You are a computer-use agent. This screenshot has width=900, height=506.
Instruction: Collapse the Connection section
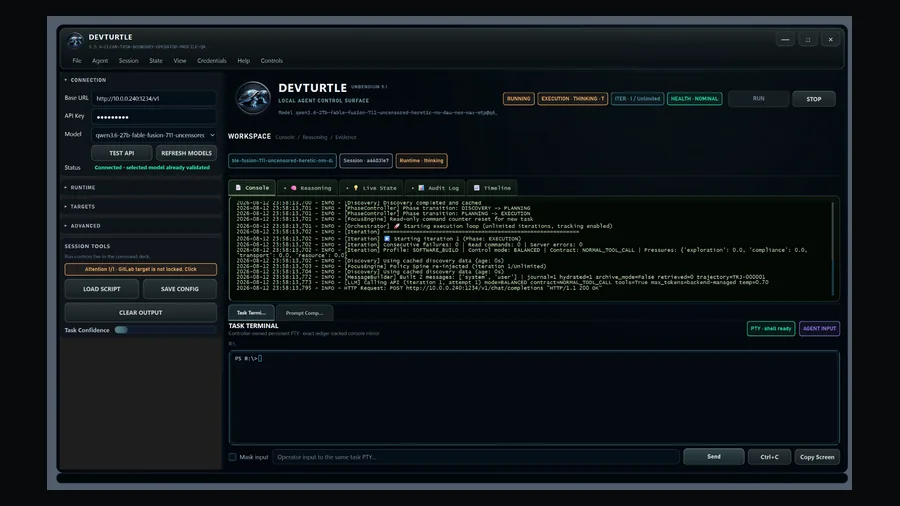85,80
